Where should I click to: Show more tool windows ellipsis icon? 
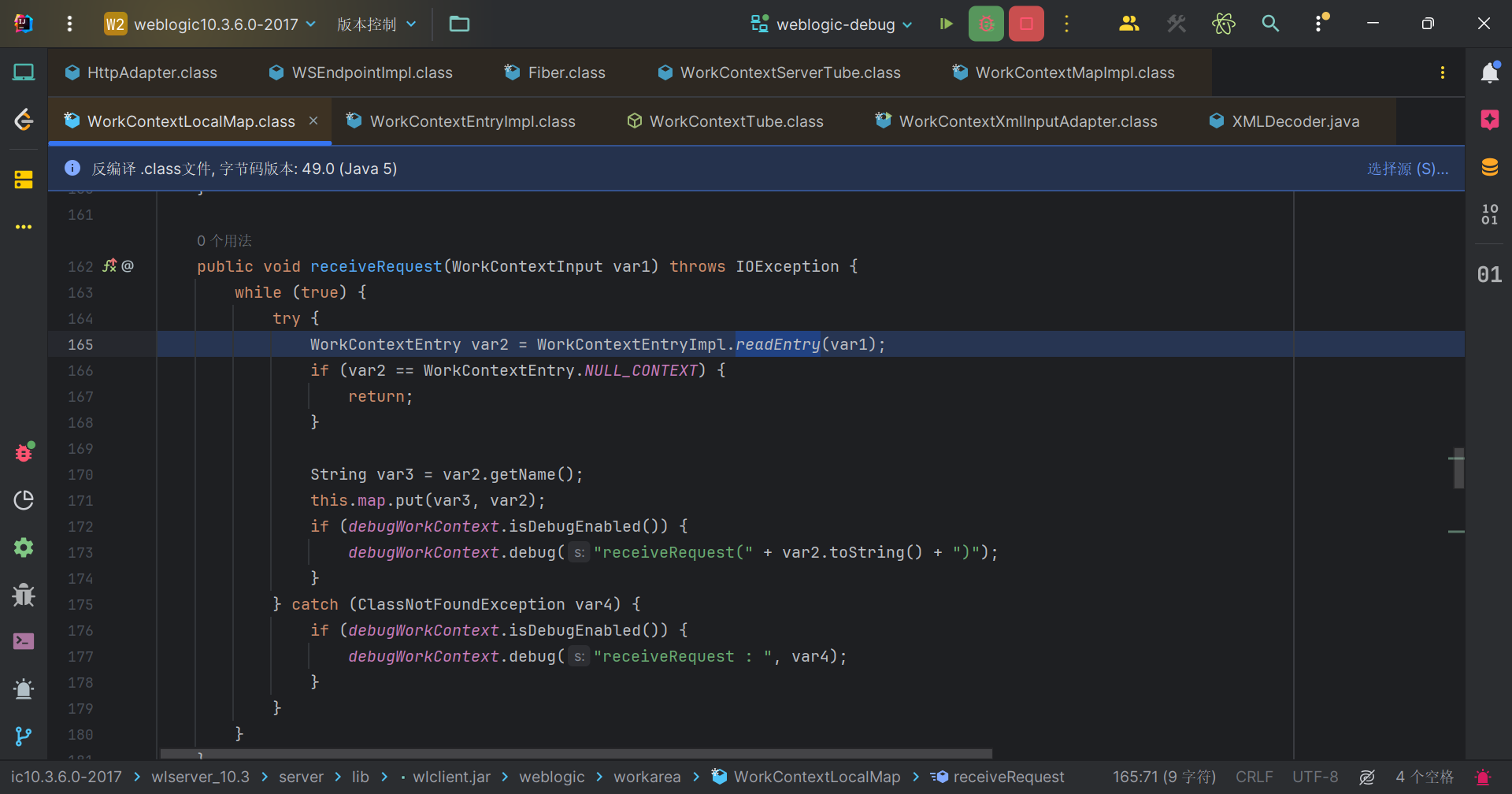pyautogui.click(x=24, y=227)
